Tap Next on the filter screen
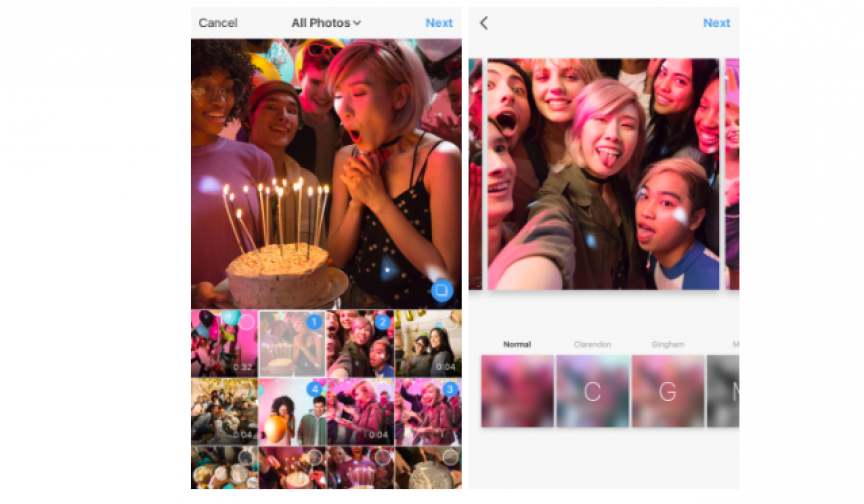Viewport: 864px width, 504px height. pos(716,23)
